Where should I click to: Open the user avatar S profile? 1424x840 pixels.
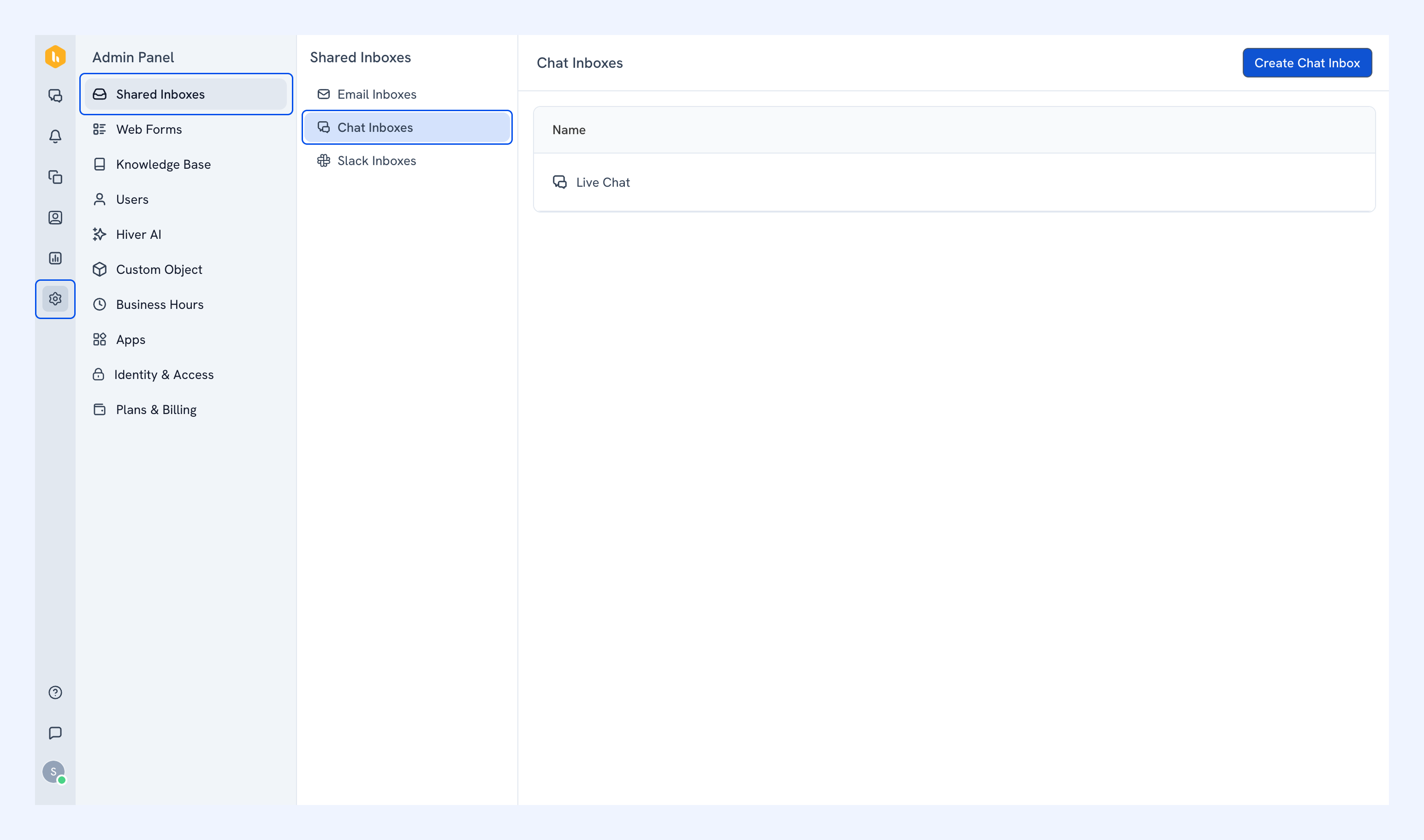pyautogui.click(x=54, y=772)
